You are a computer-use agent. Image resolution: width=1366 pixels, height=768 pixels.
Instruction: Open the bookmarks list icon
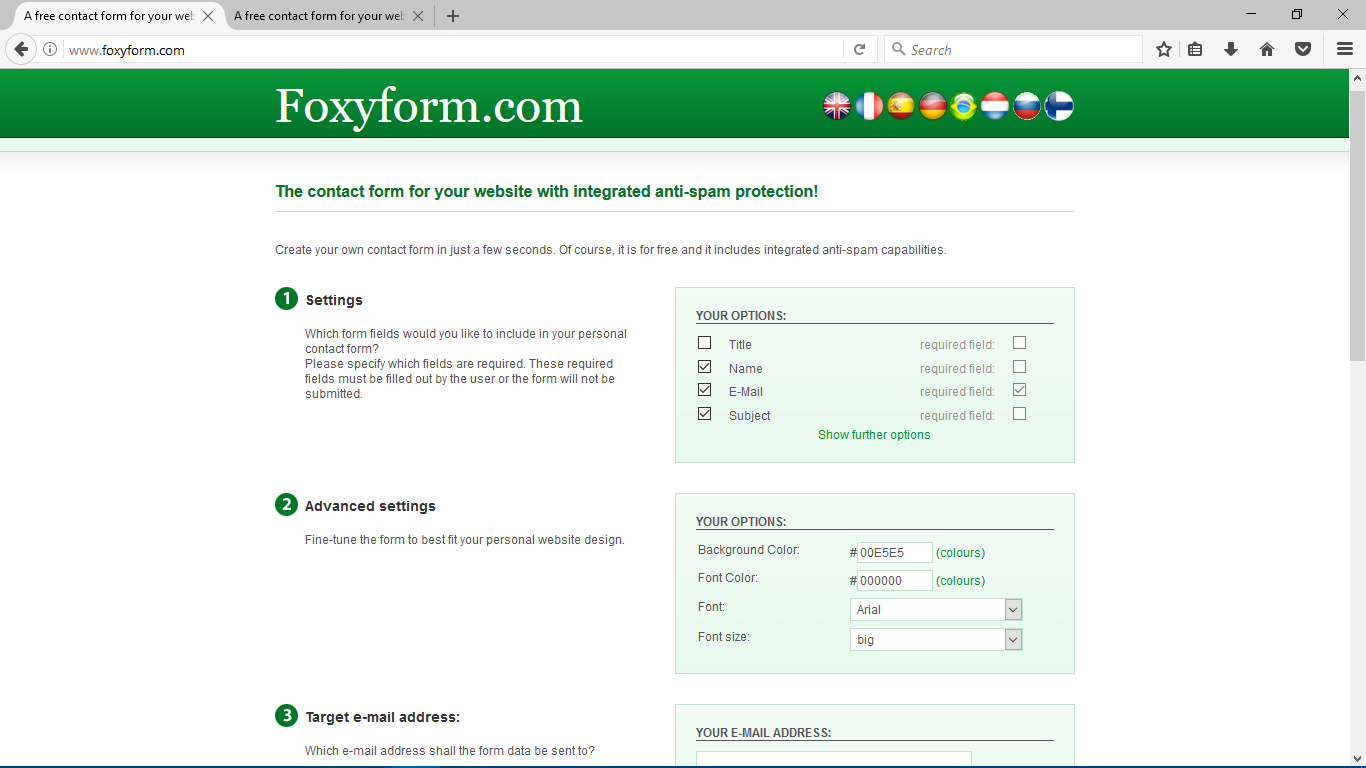point(1195,49)
